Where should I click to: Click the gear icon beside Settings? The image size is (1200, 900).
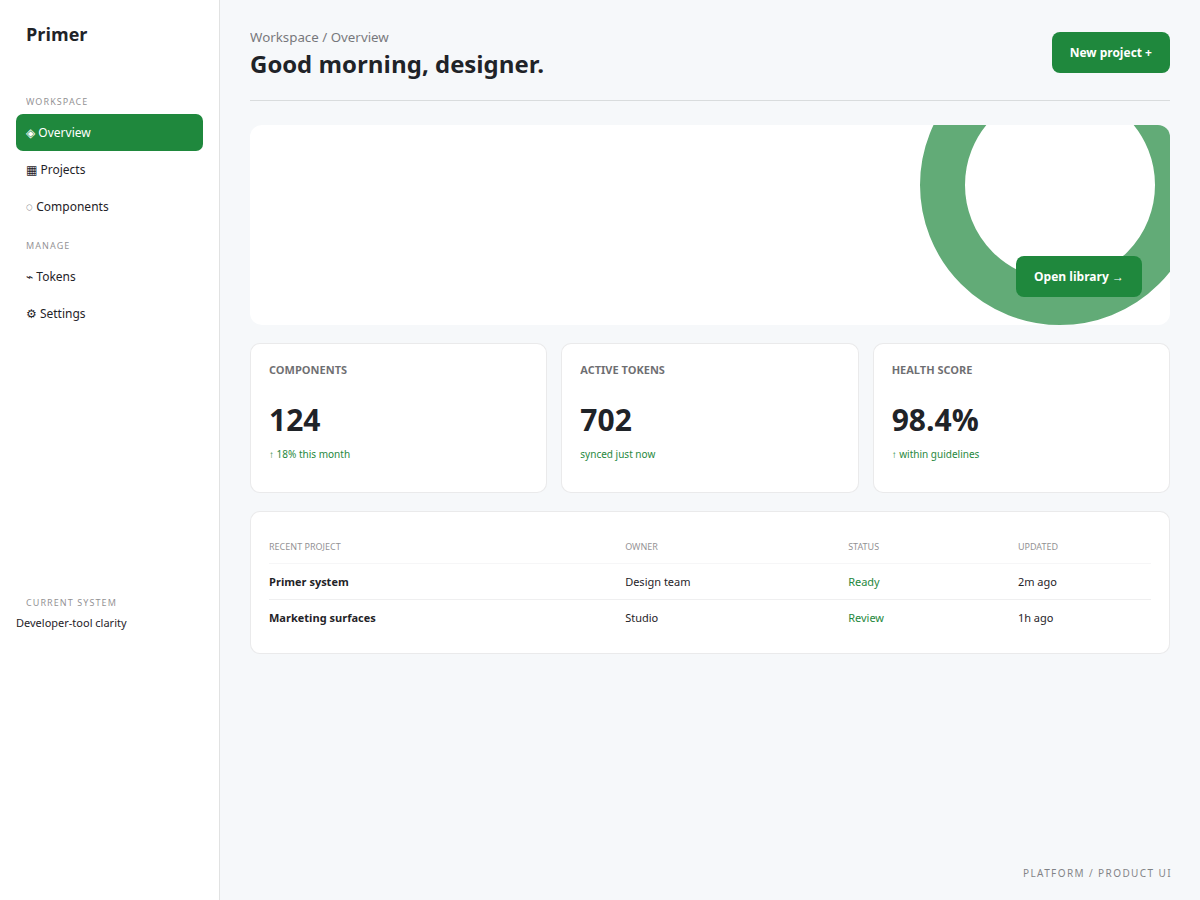pyautogui.click(x=31, y=314)
